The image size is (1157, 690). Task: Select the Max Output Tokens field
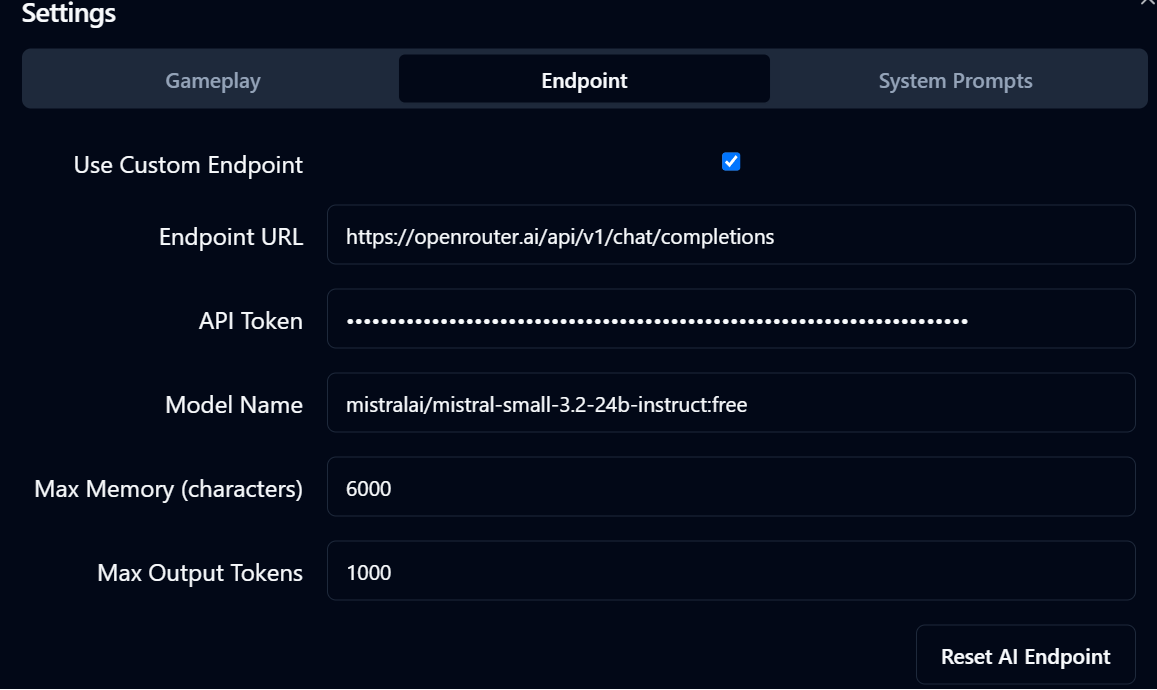point(731,573)
